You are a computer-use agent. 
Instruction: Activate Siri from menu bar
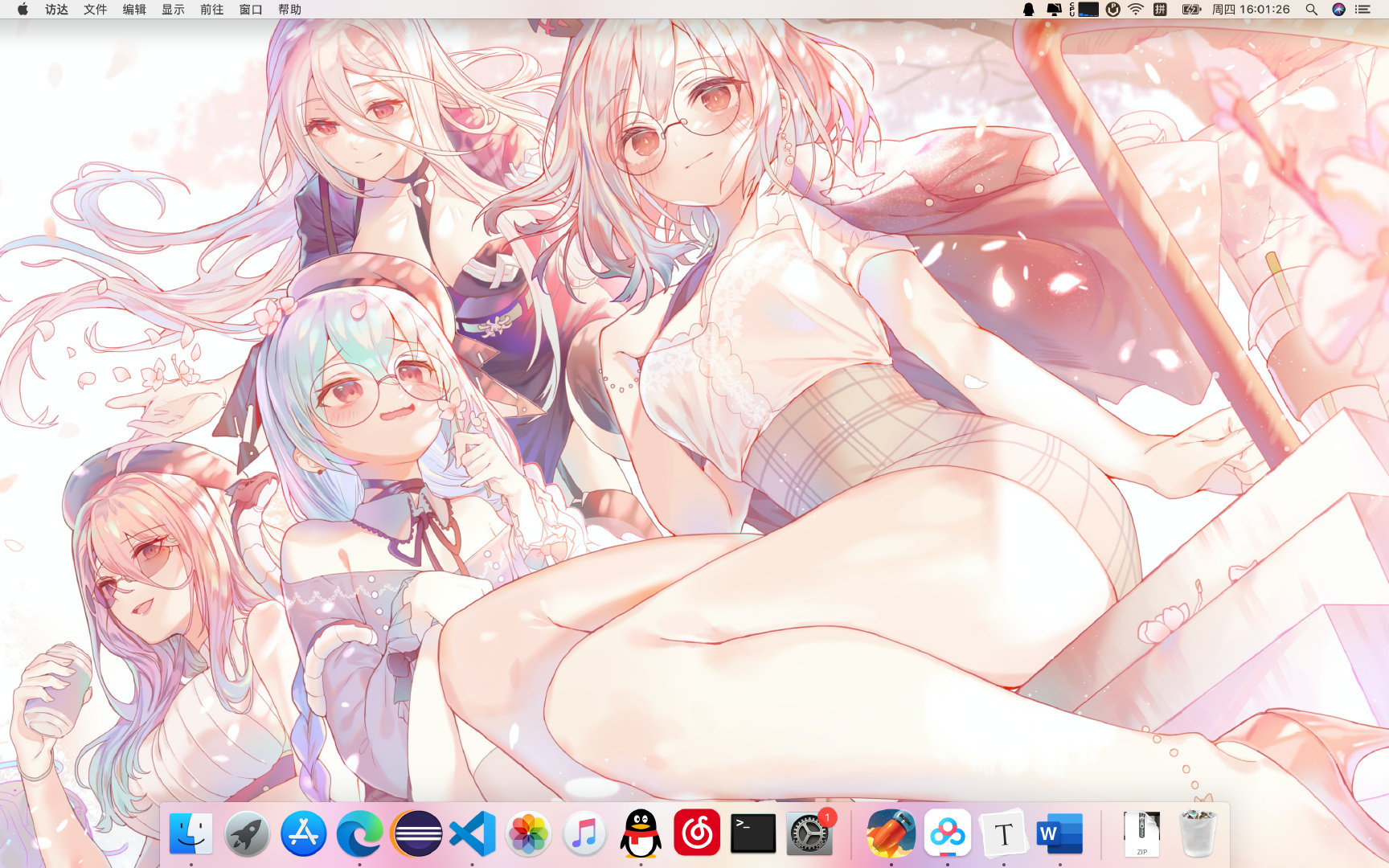[1338, 10]
